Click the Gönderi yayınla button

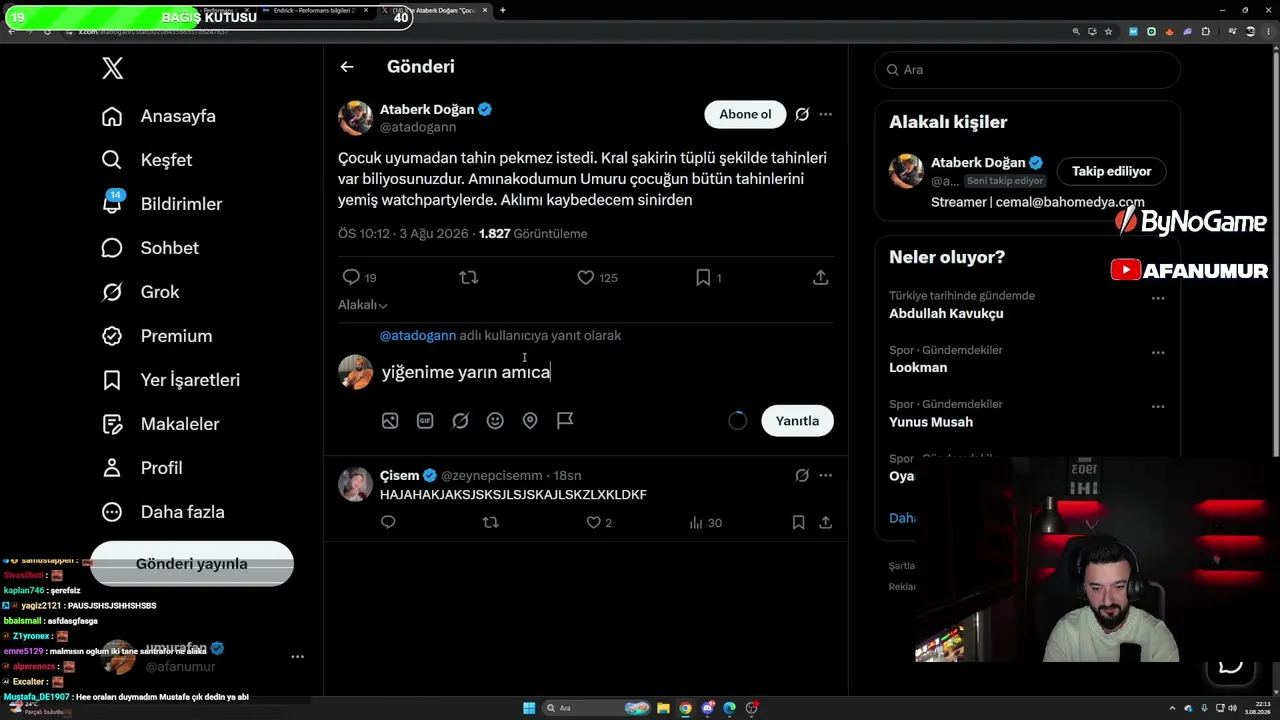(x=192, y=564)
